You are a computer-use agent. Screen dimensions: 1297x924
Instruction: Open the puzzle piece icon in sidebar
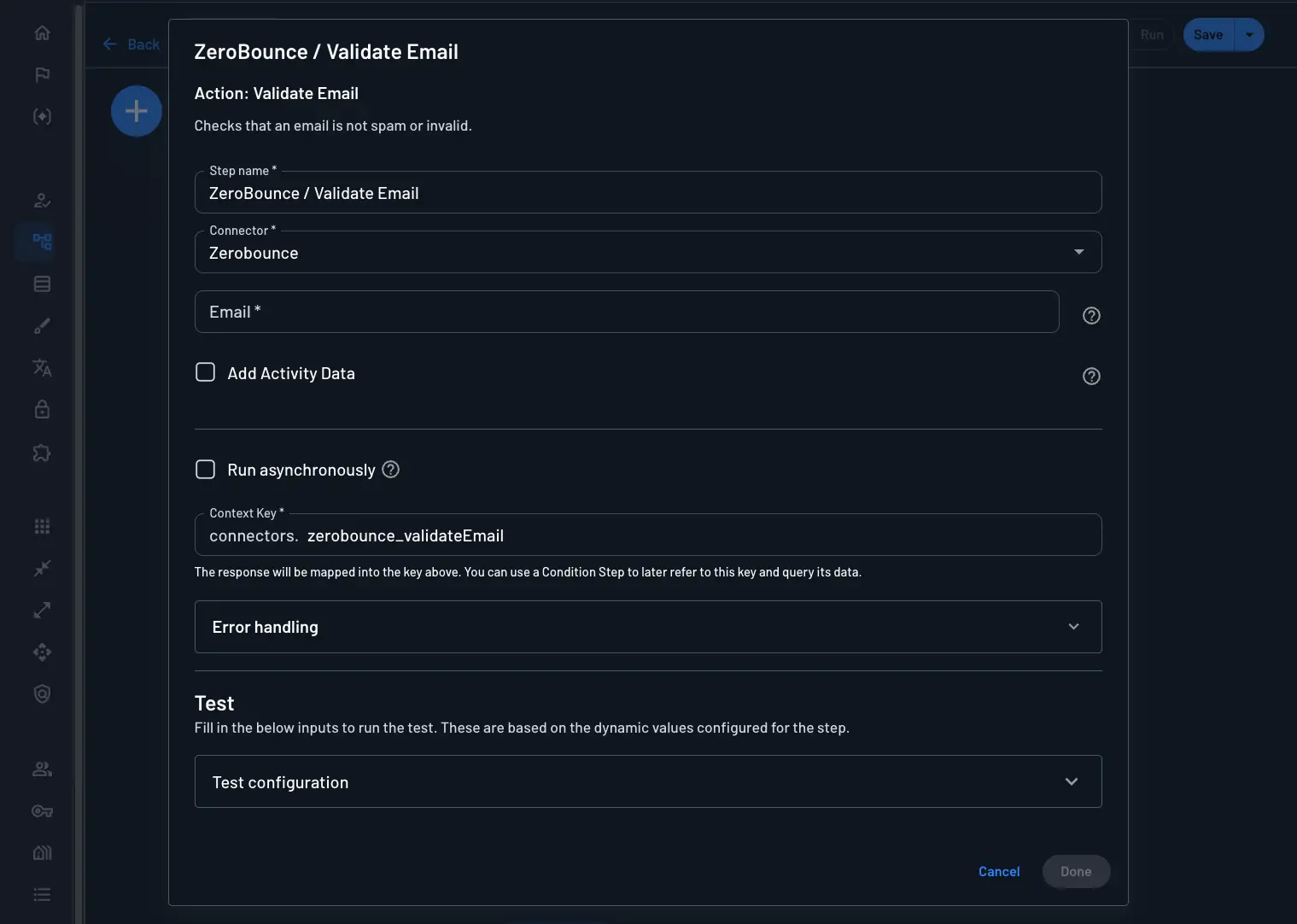42,452
